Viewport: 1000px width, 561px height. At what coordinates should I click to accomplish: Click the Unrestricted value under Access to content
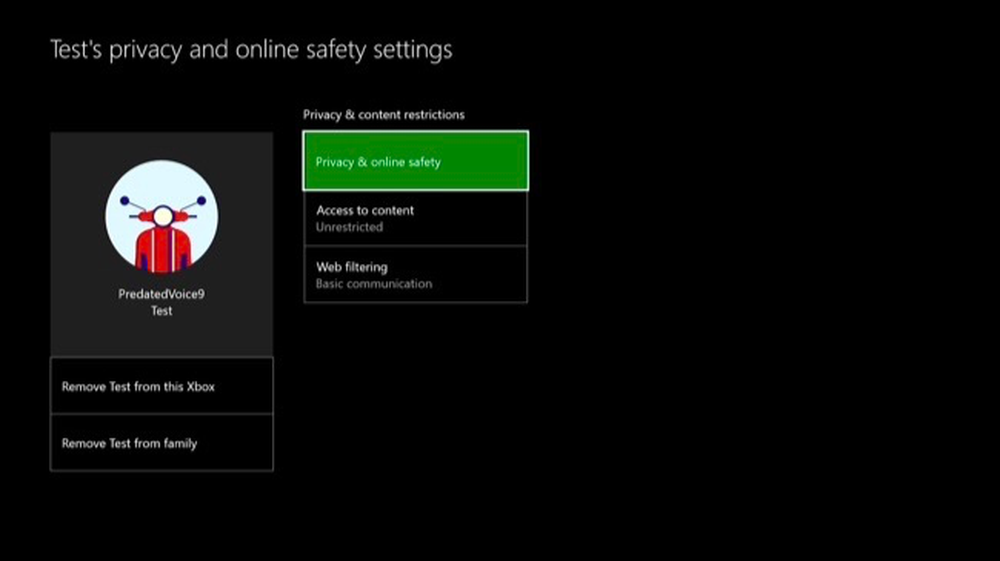click(x=349, y=227)
